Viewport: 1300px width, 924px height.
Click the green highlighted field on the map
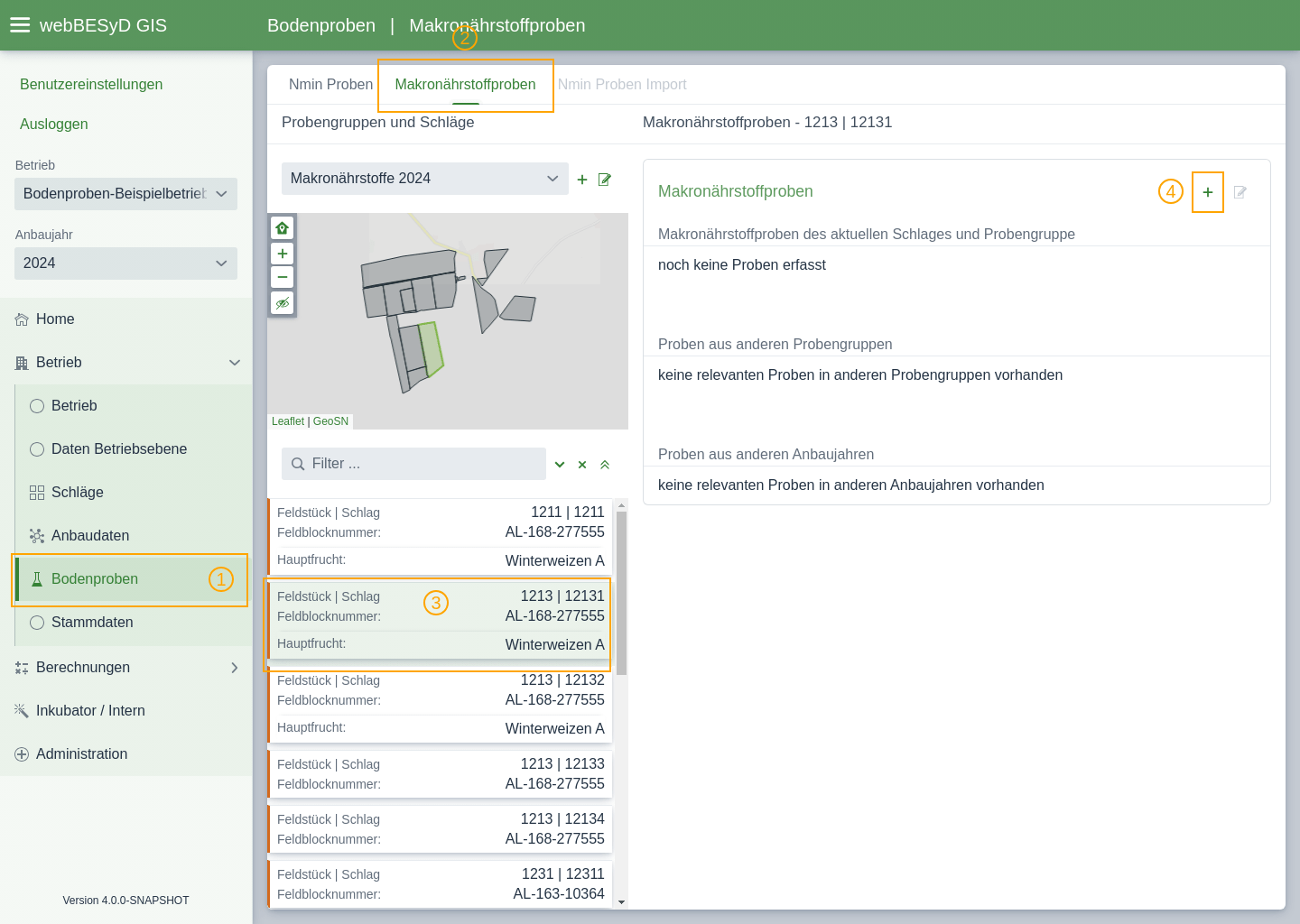click(432, 348)
